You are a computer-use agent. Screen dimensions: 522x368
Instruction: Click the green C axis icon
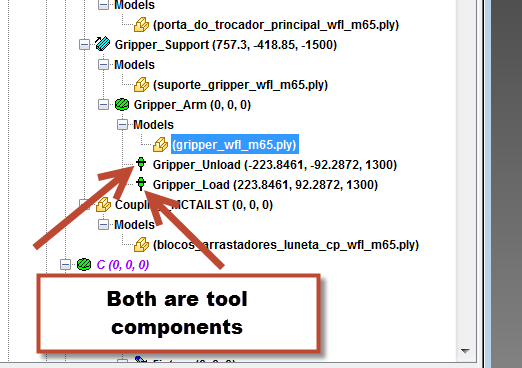coord(84,265)
